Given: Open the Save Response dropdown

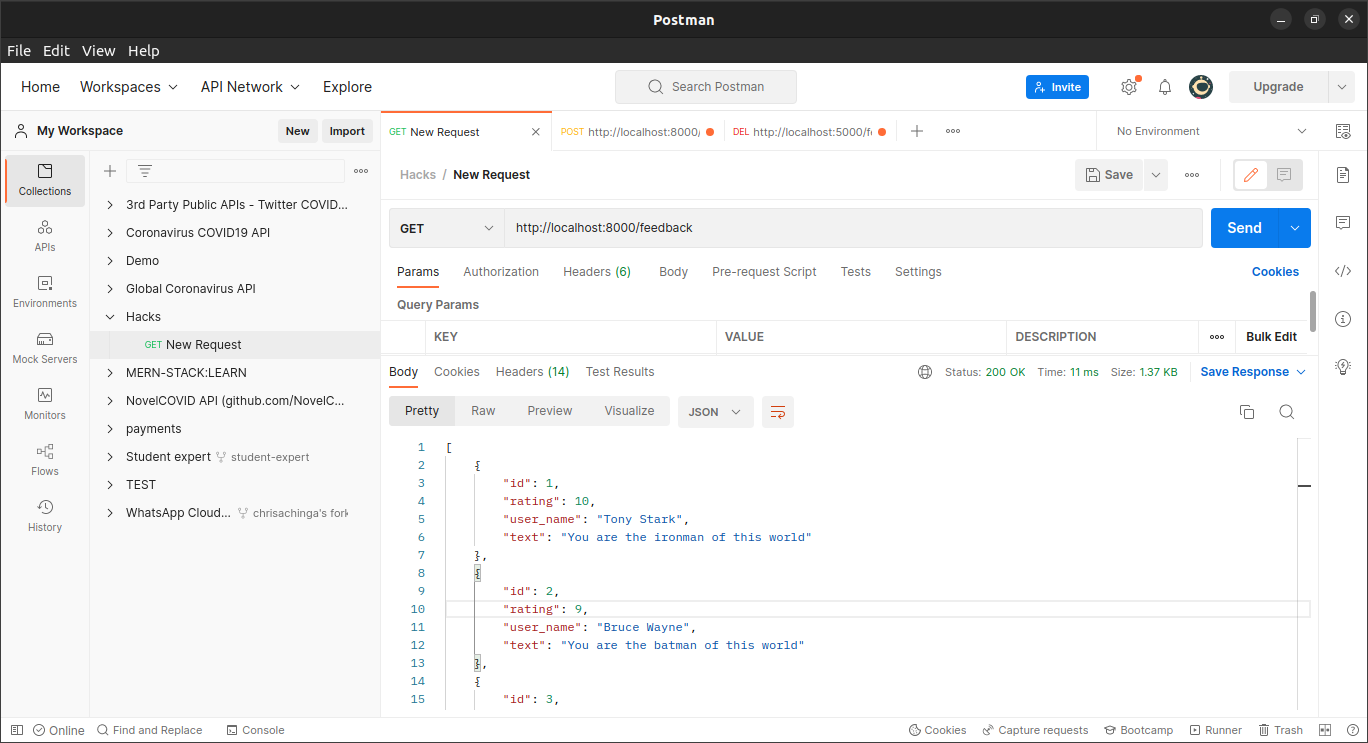Looking at the screenshot, I should point(1253,372).
